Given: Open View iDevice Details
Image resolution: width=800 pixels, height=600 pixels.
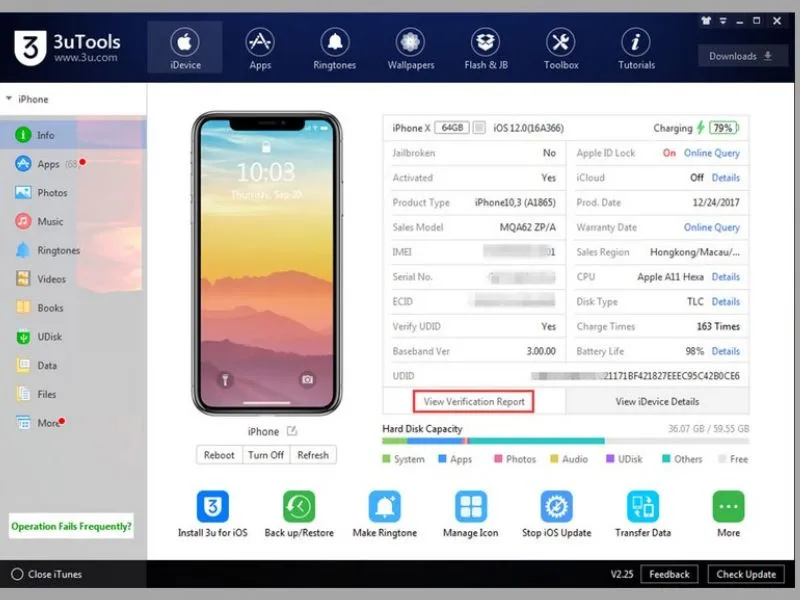Looking at the screenshot, I should coord(657,402).
